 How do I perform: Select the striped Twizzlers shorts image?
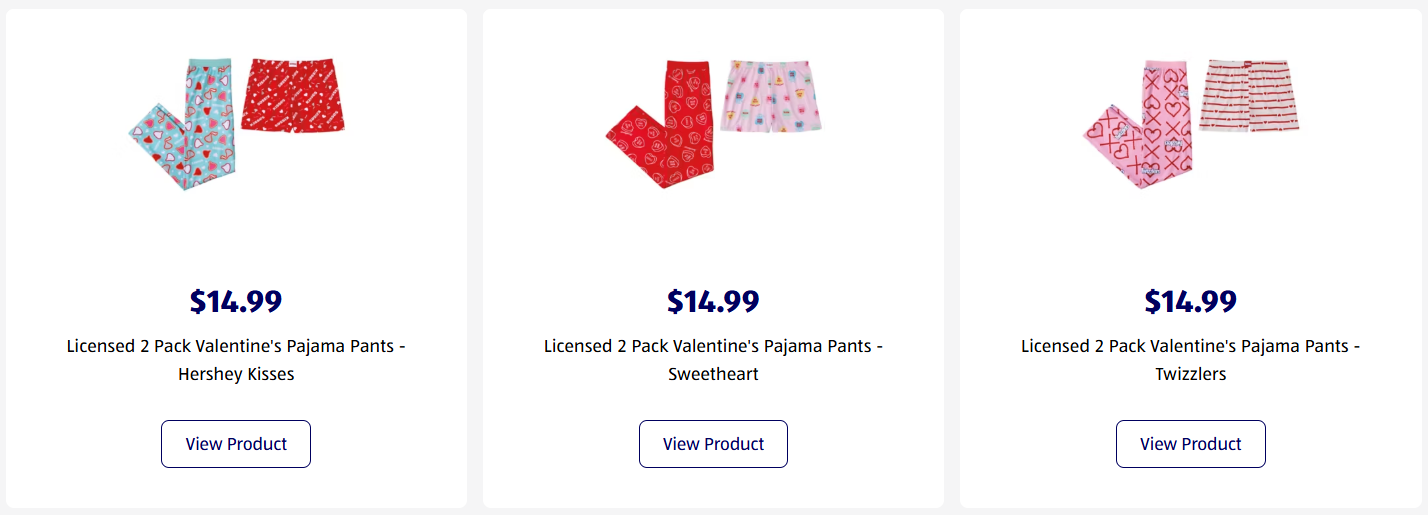tap(1249, 96)
